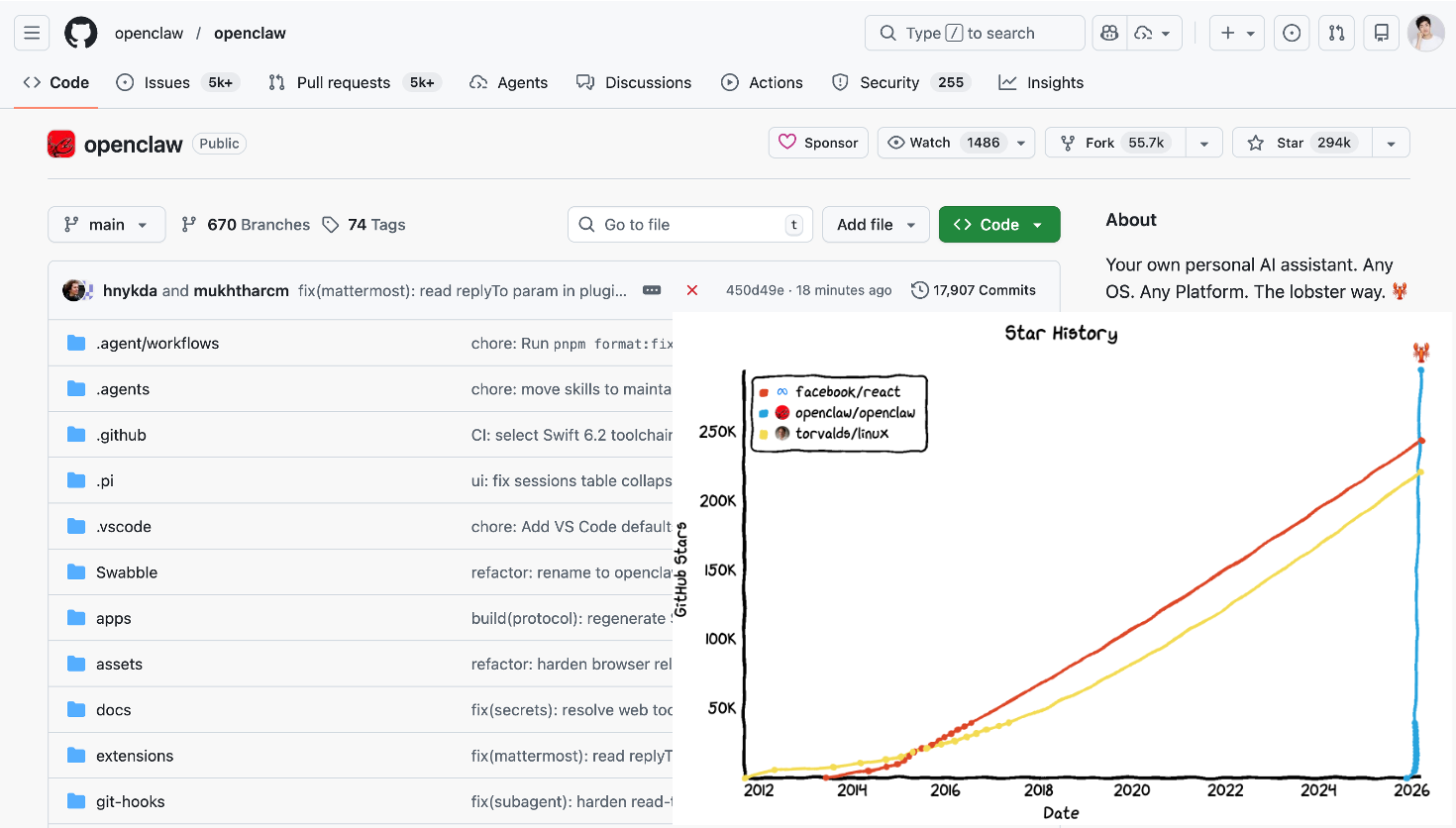Open the notifications inbox icon
The height and width of the screenshot is (828, 1456).
1381,33
